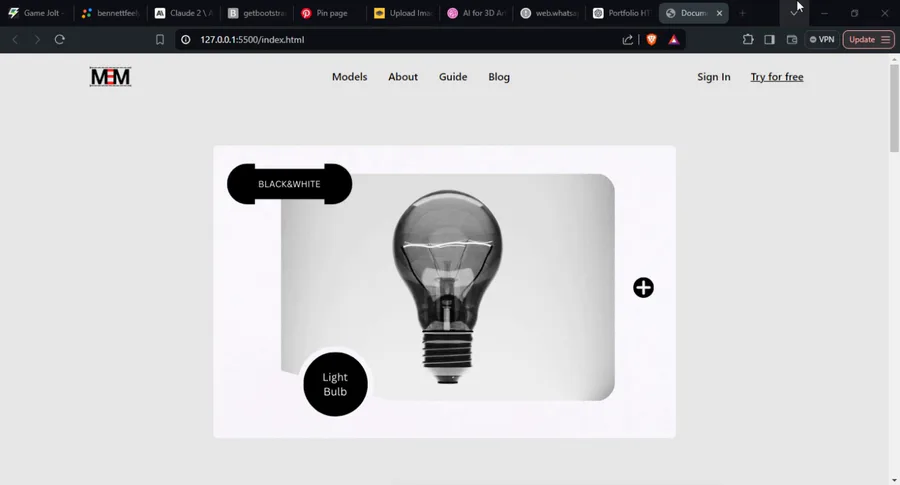Viewport: 900px width, 485px height.
Task: Switch to the Game Jolt tab
Action: click(x=37, y=13)
